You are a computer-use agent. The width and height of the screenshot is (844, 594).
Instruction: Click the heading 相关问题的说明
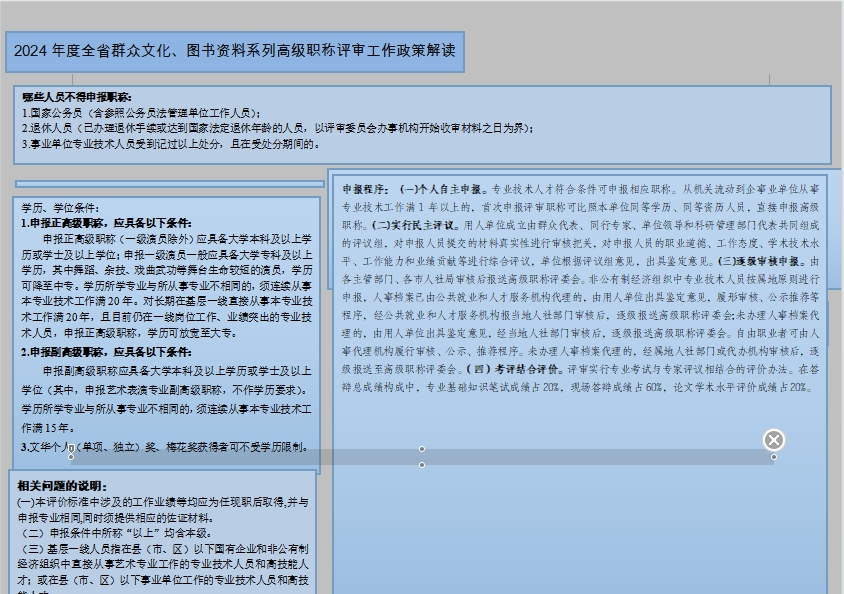click(62, 486)
